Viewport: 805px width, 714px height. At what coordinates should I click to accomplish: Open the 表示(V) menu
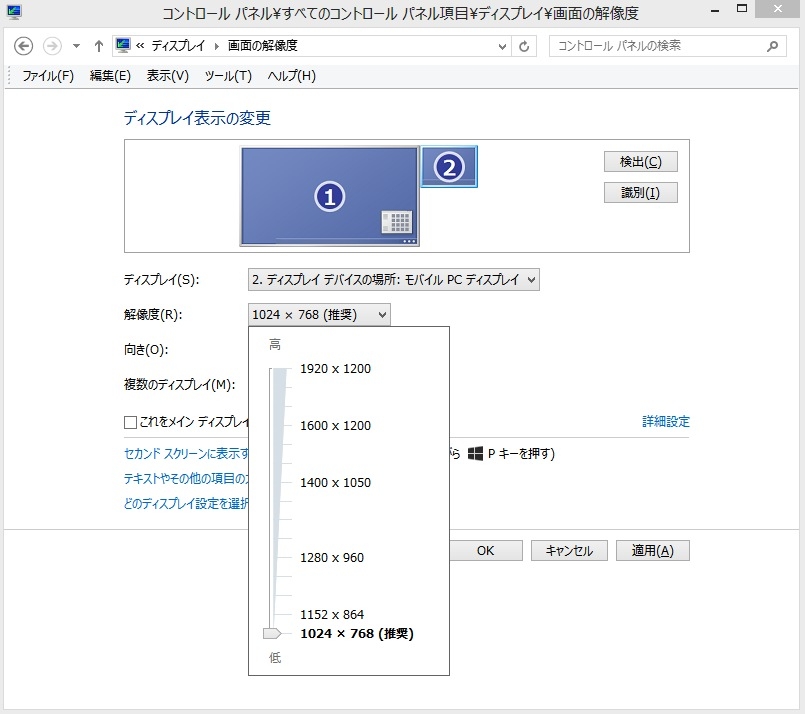pyautogui.click(x=167, y=76)
